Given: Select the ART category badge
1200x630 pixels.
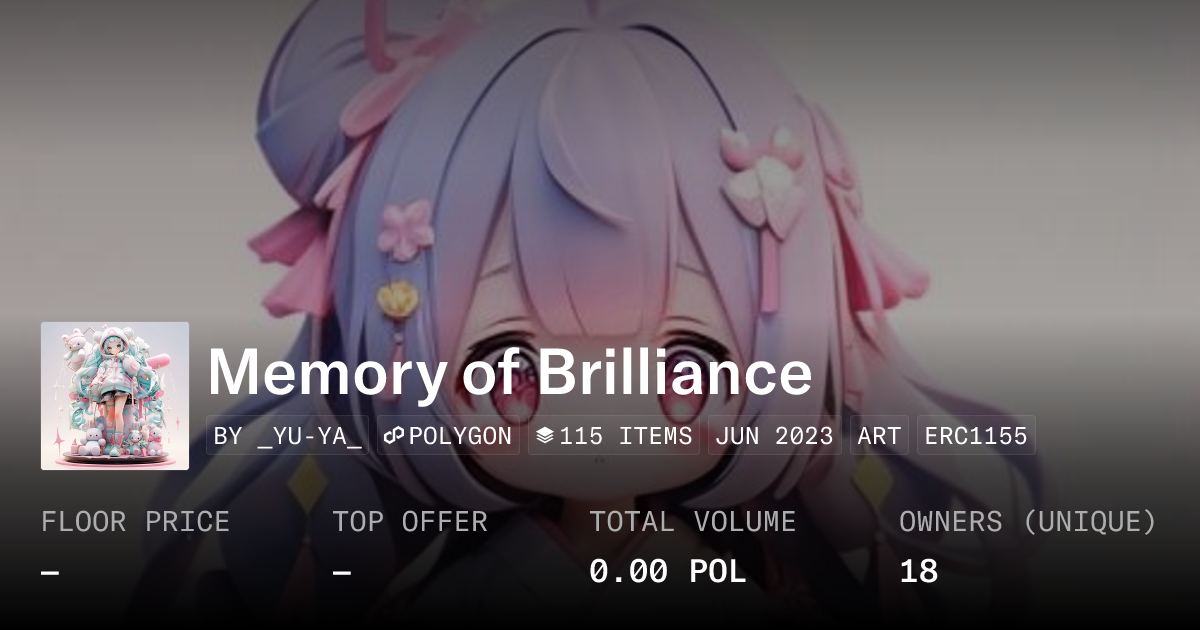Looking at the screenshot, I should click(880, 436).
